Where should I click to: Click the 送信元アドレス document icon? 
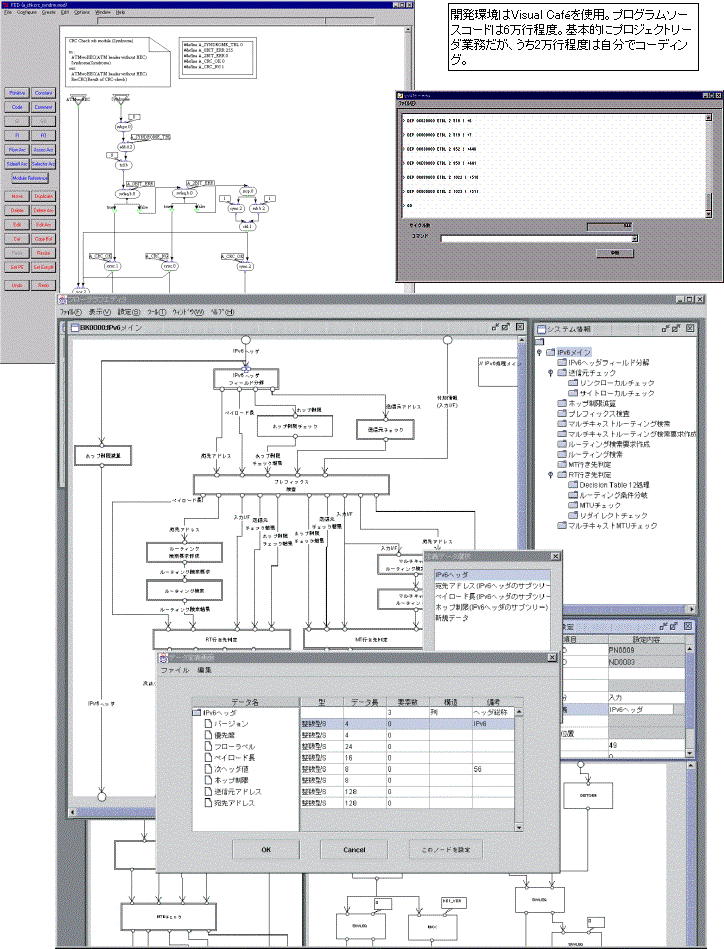click(x=208, y=792)
